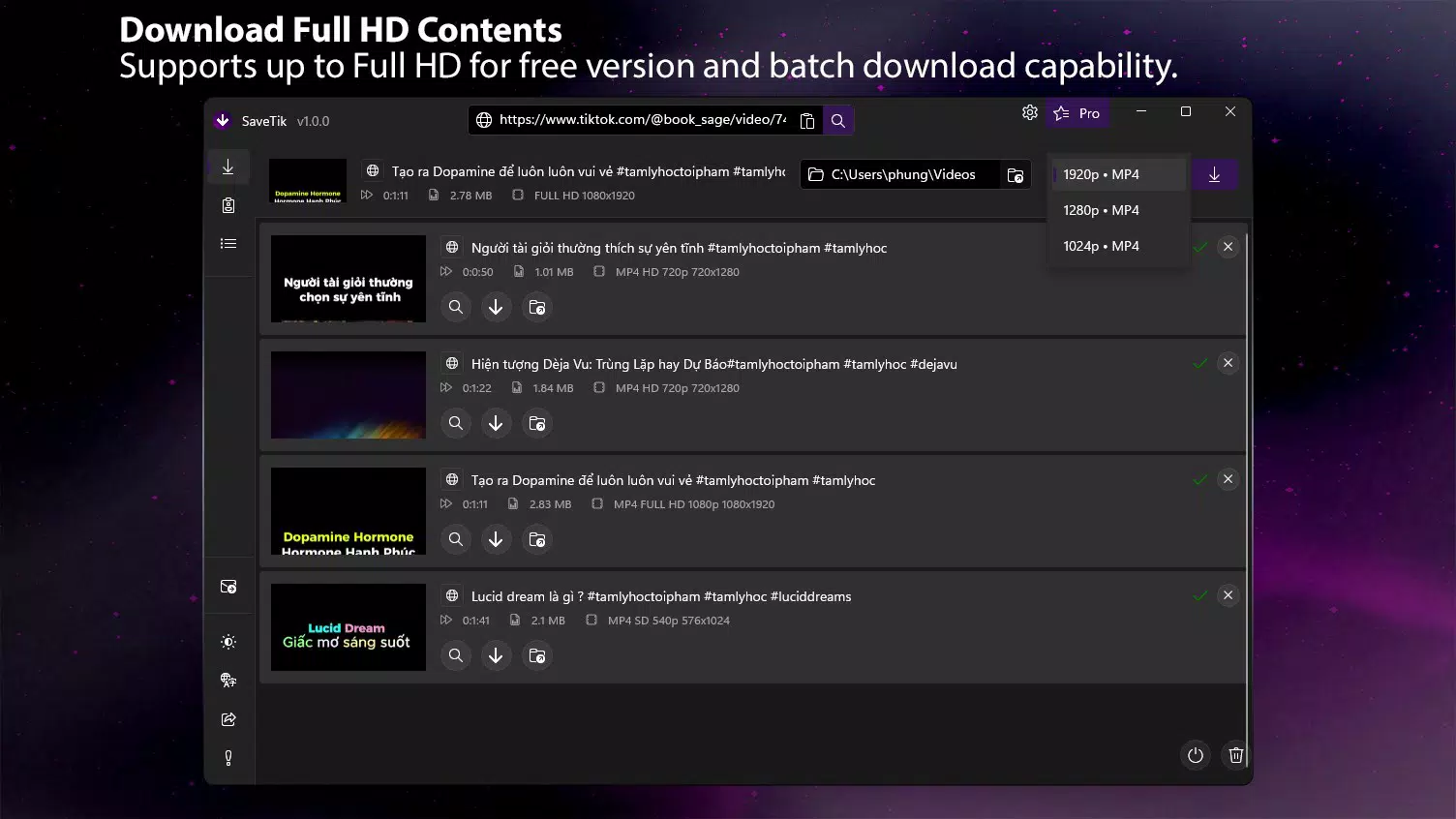Image resolution: width=1456 pixels, height=819 pixels.
Task: Click the SaveTik app logo icon
Action: [x=223, y=121]
